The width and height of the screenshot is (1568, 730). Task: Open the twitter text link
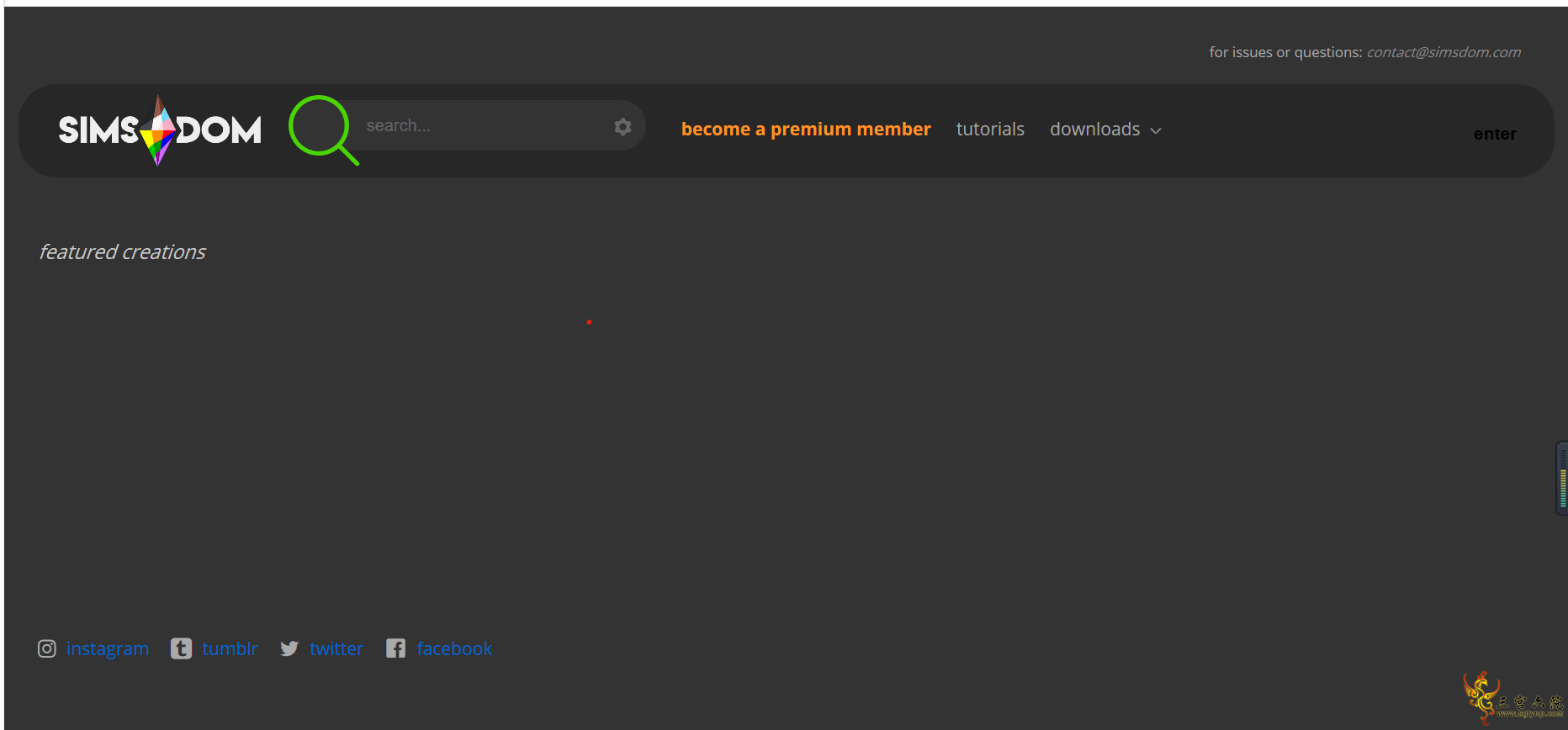pyautogui.click(x=336, y=648)
